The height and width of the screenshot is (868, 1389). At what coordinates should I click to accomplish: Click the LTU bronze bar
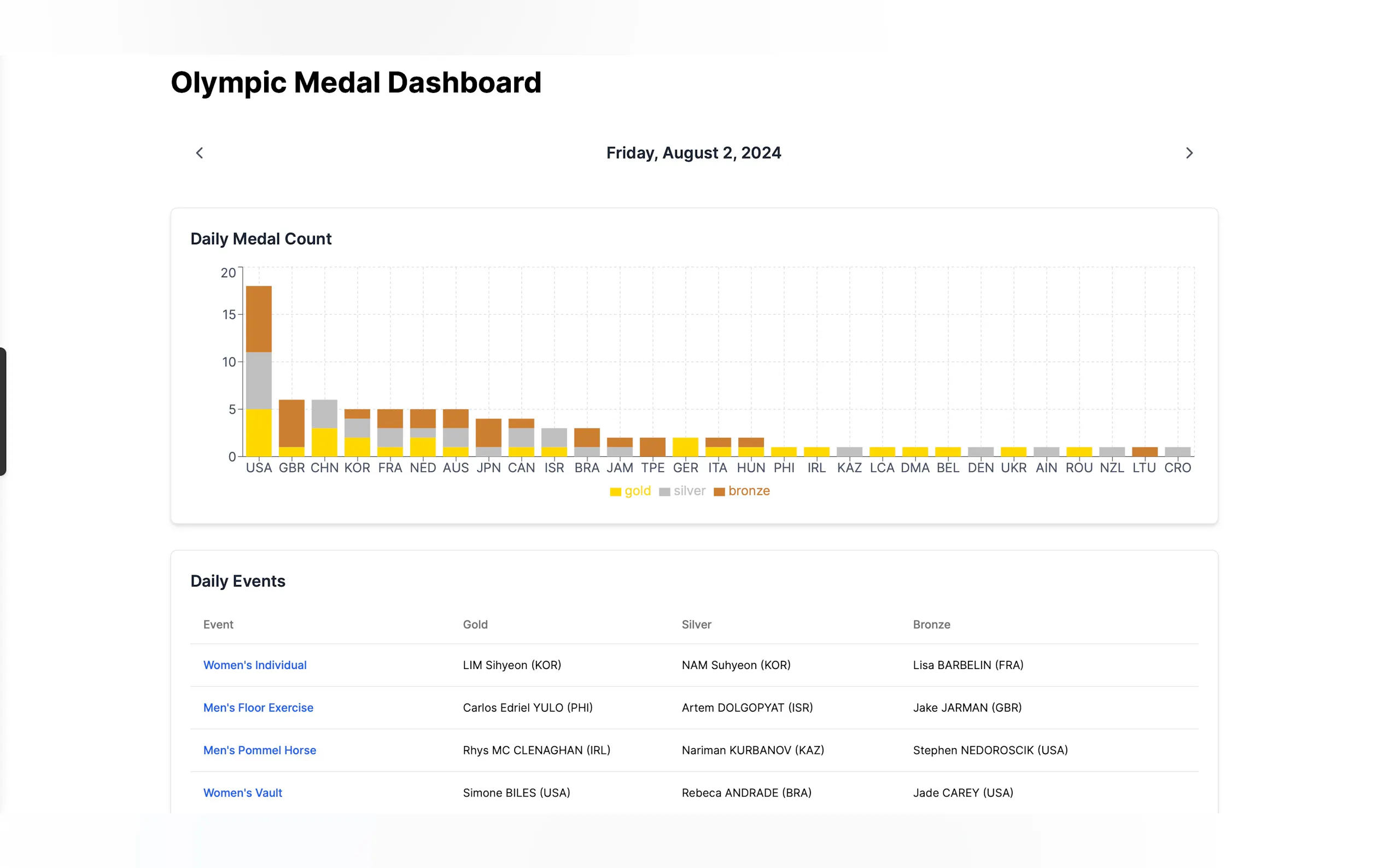(x=1144, y=452)
